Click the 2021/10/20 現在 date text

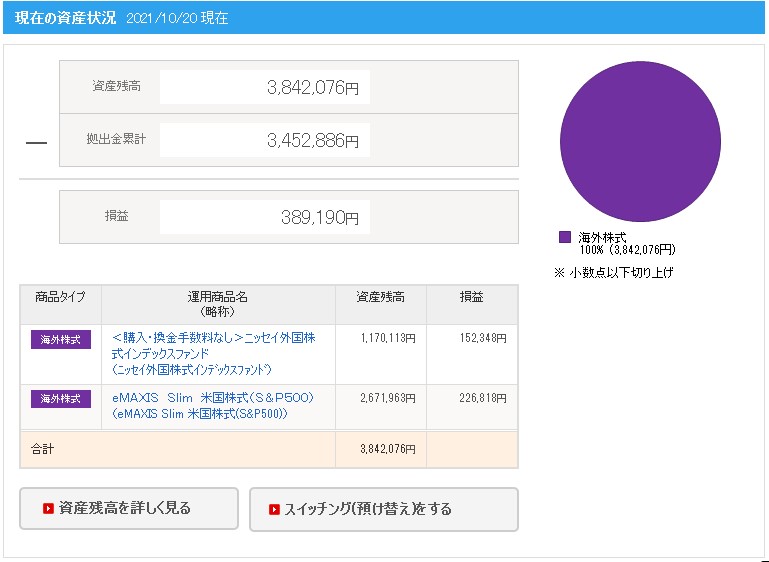pyautogui.click(x=177, y=18)
